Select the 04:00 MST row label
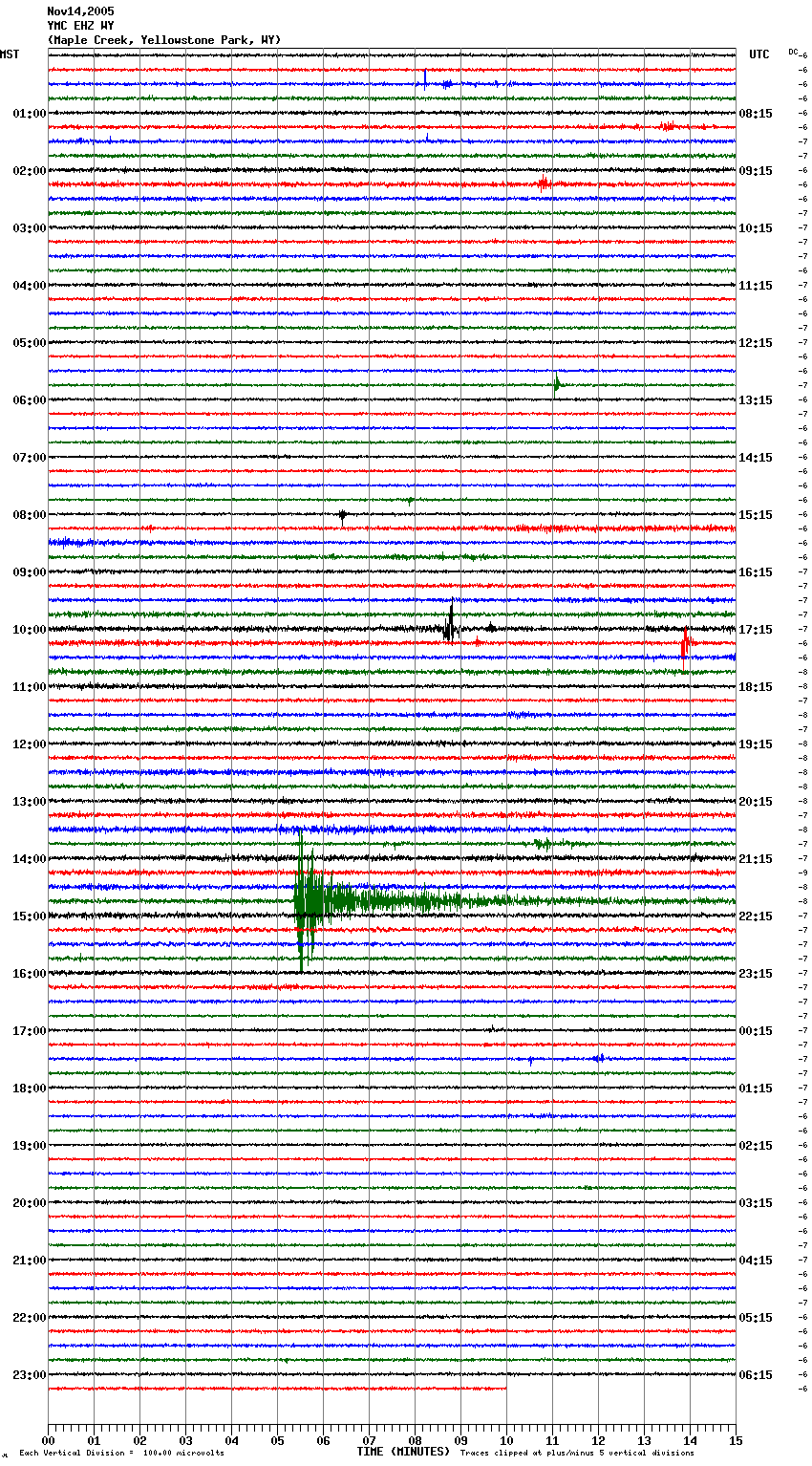The width and height of the screenshot is (812, 1466). [30, 286]
